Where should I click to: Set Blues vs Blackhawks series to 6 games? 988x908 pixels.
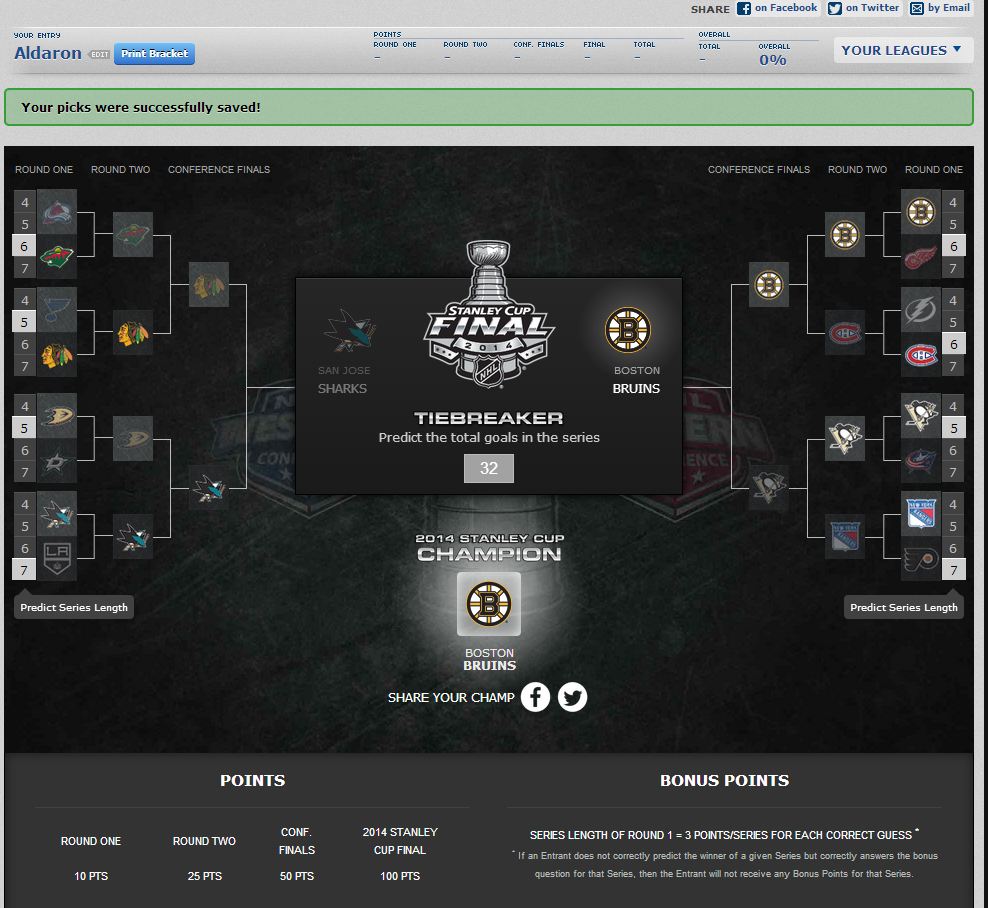click(25, 344)
